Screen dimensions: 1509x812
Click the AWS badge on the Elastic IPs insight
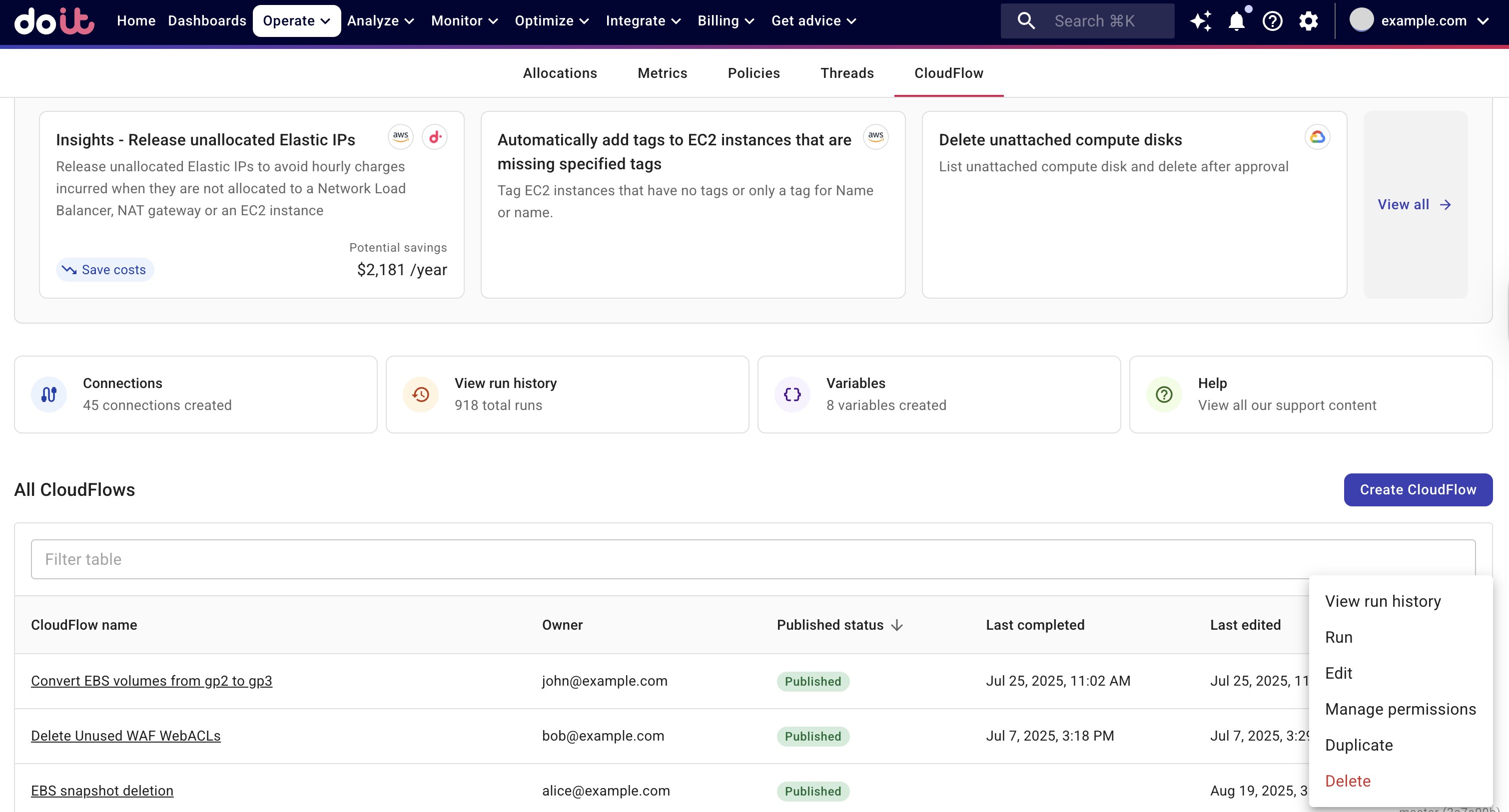[x=400, y=136]
